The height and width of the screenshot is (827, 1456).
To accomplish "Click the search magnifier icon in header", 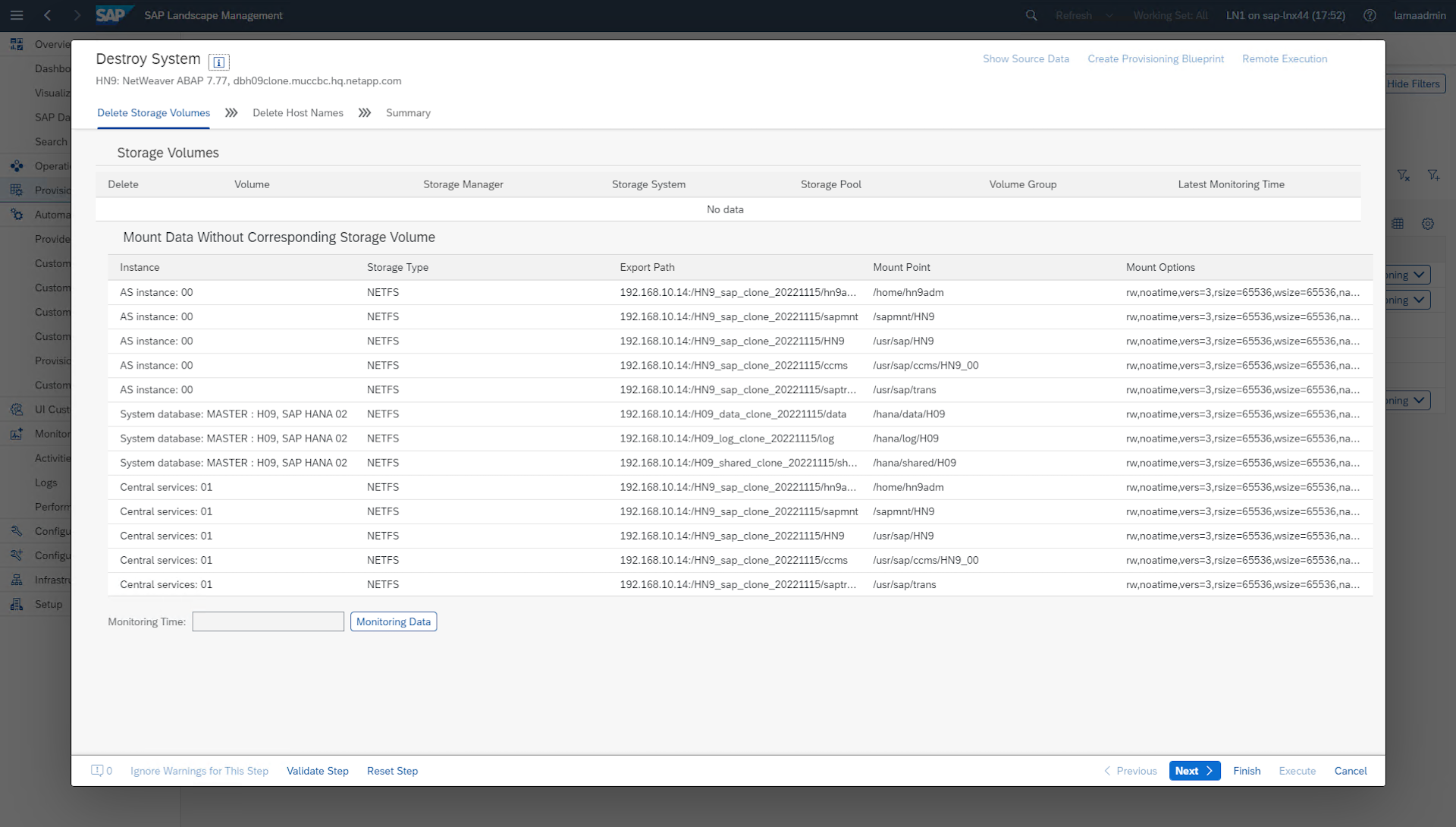I will [1031, 15].
